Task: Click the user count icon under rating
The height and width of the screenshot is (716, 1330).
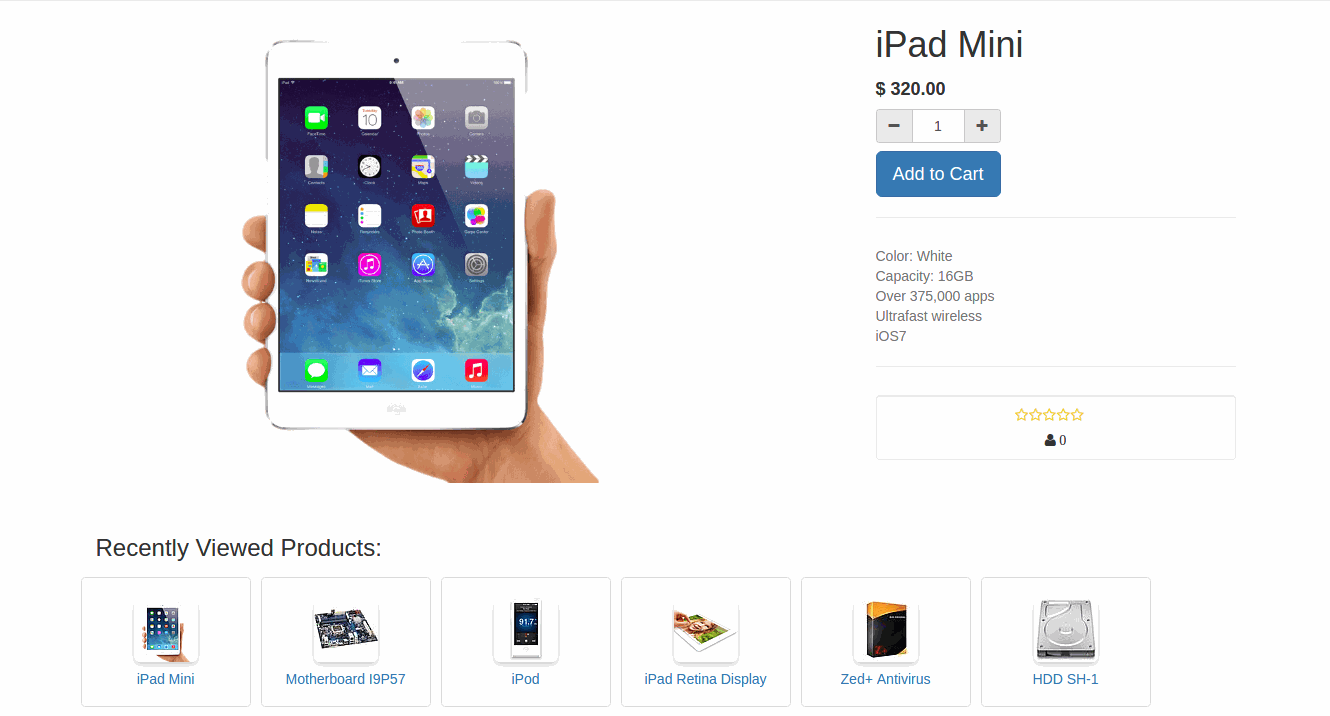Action: pos(1050,440)
